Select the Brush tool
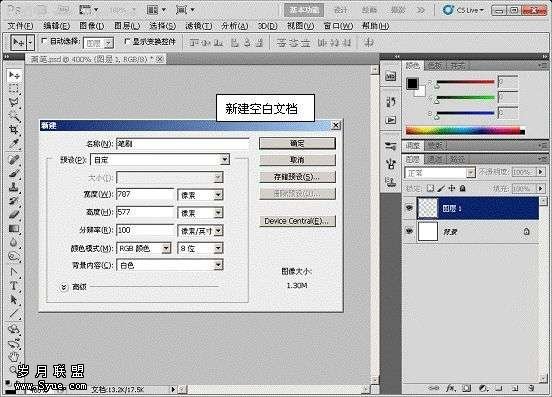Image resolution: width=552 pixels, height=397 pixels. point(14,174)
